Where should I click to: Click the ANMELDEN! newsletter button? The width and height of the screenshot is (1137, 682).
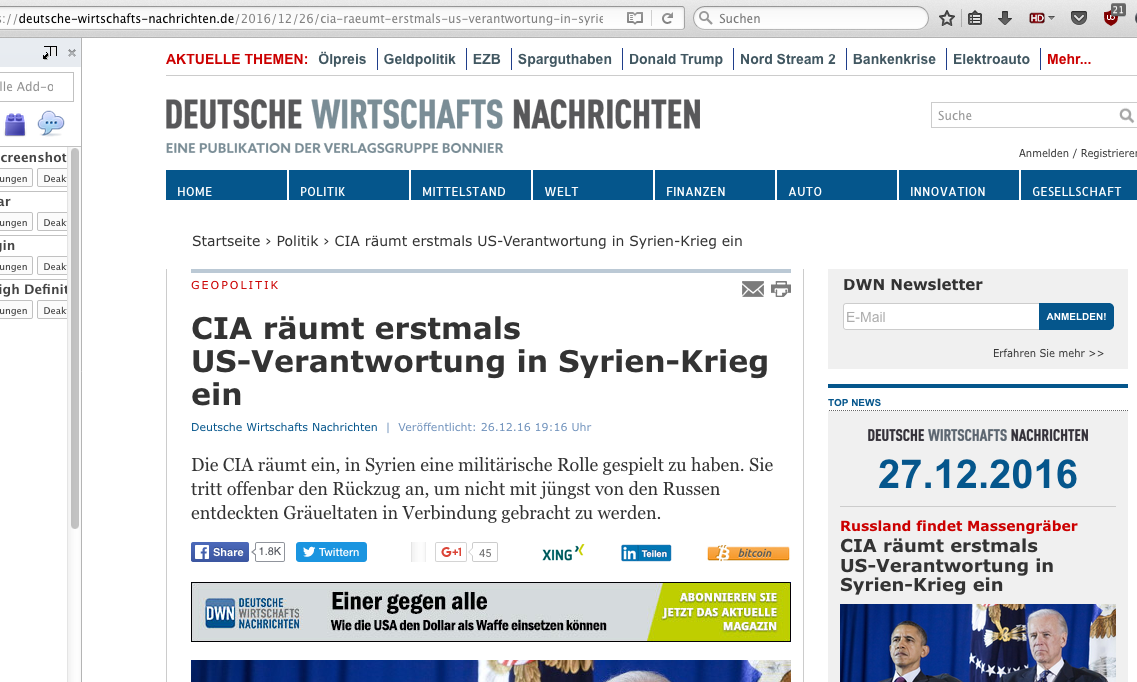point(1076,317)
